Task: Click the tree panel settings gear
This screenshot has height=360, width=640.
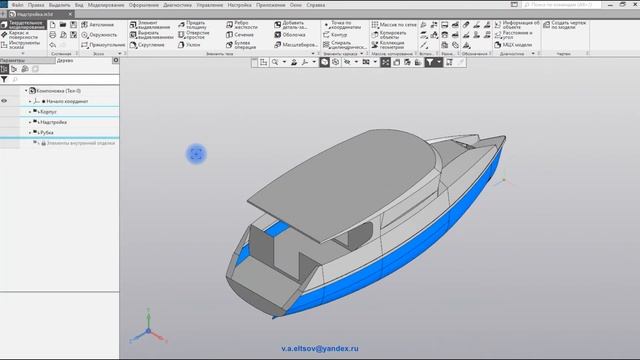Action: pyautogui.click(x=116, y=60)
